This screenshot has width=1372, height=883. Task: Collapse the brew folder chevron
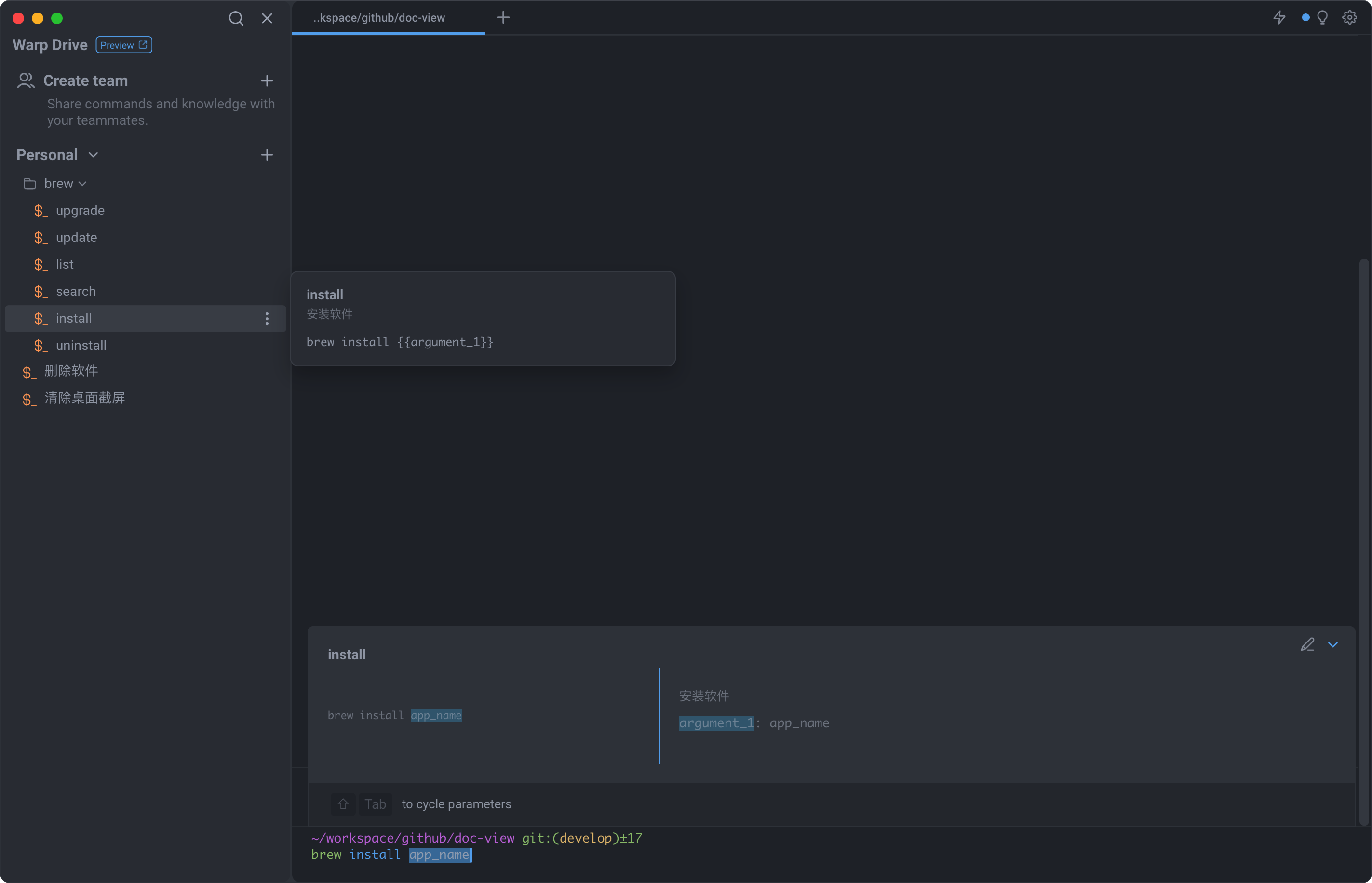pyautogui.click(x=82, y=184)
